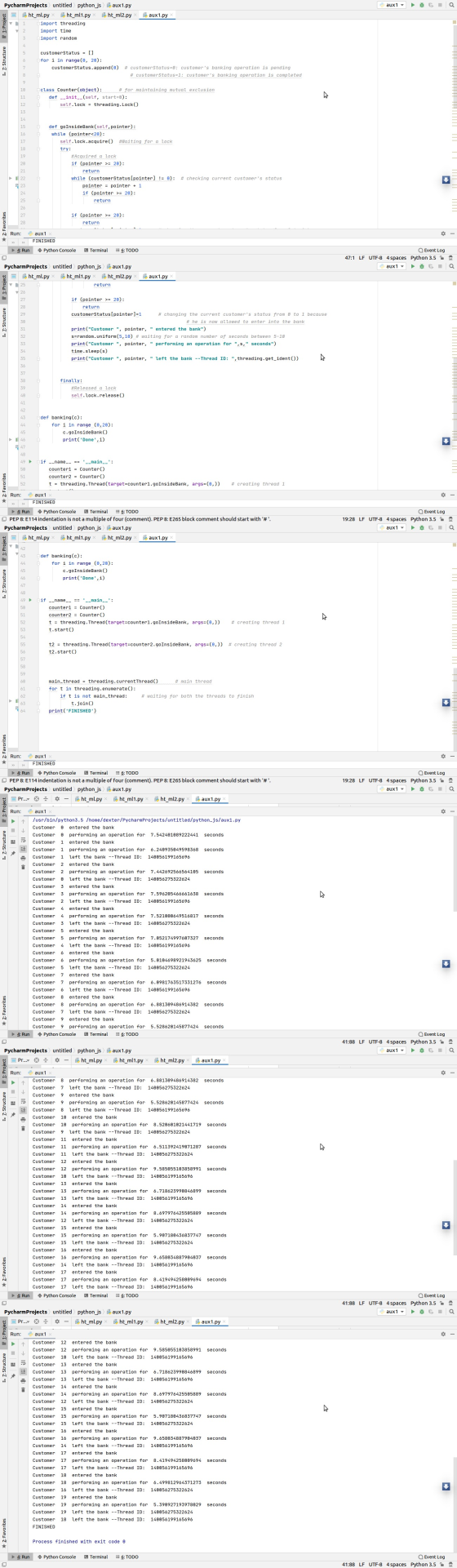457x1568 pixels.
Task: Top frame: switch to the ht_ml.py editor tab
Action: pyautogui.click(x=38, y=15)
